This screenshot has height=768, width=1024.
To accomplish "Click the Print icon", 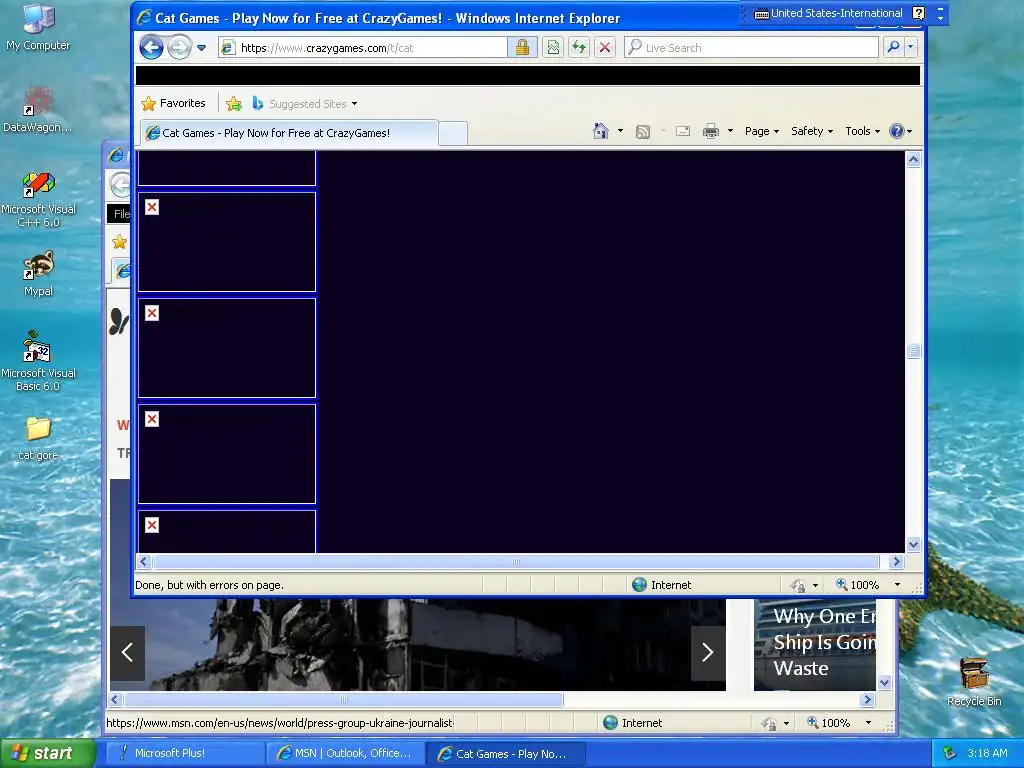I will point(711,131).
